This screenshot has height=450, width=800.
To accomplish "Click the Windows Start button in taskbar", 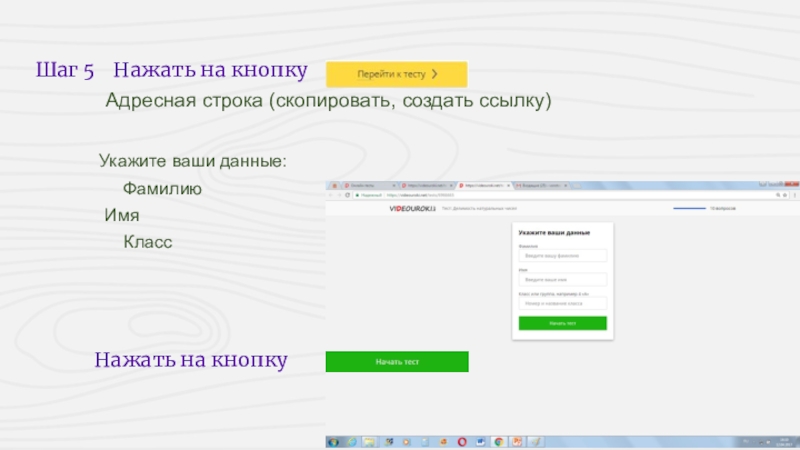I will point(334,442).
